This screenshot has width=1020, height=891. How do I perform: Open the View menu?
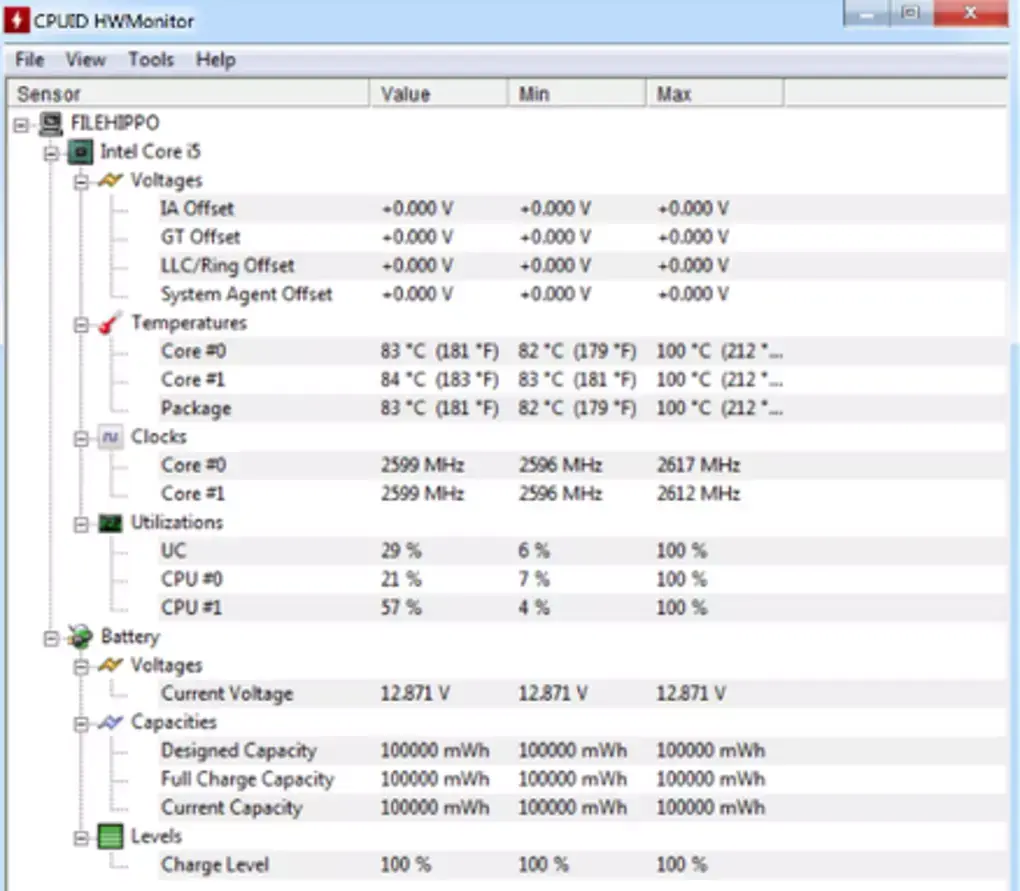85,60
